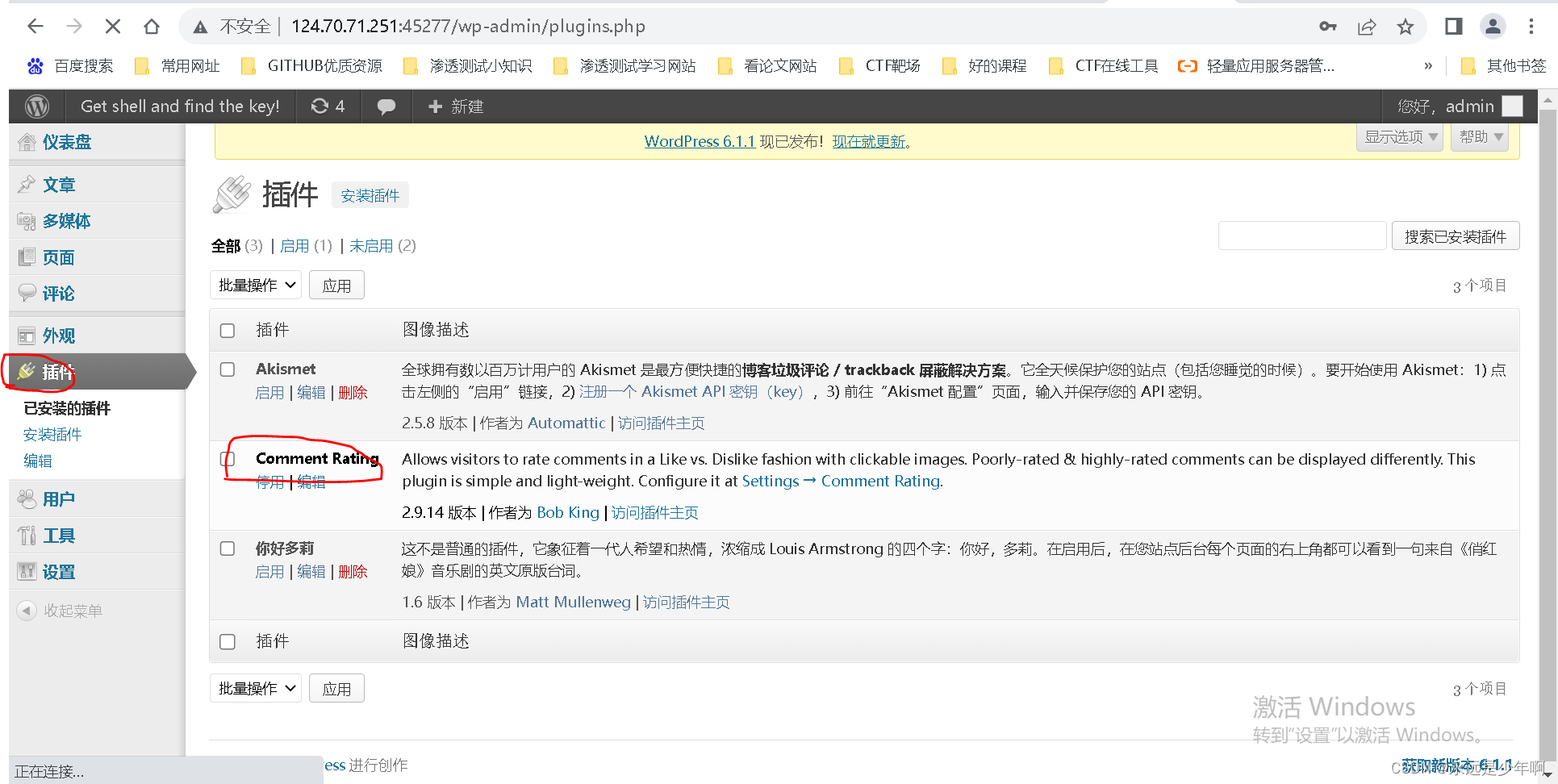This screenshot has width=1558, height=784.
Task: Click bottom 应用 apply button
Action: pos(336,689)
